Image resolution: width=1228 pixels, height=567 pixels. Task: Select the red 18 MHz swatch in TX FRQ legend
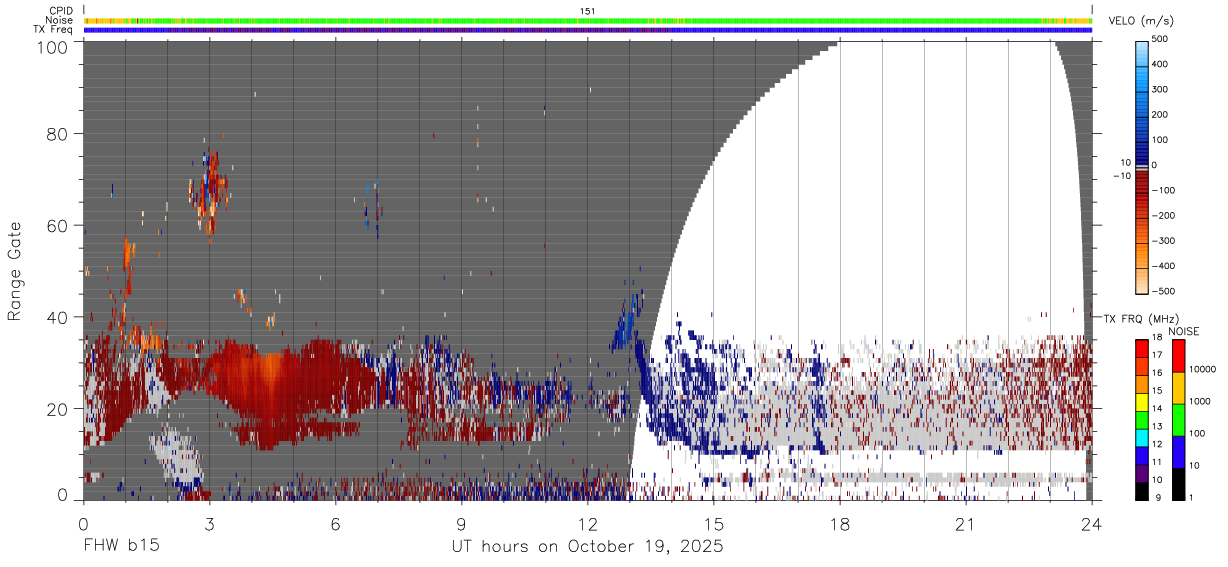pyautogui.click(x=1141, y=347)
